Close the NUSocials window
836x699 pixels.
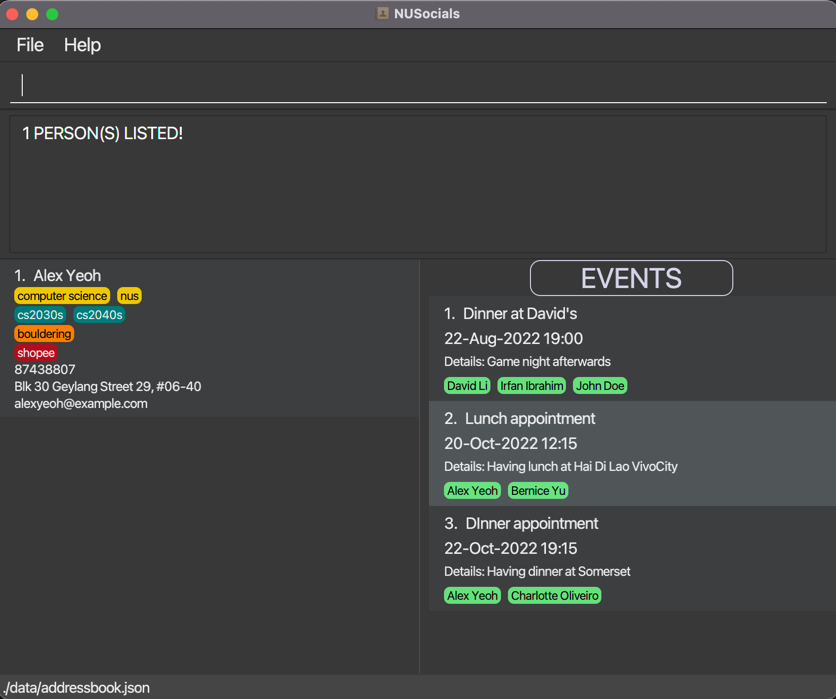point(12,14)
